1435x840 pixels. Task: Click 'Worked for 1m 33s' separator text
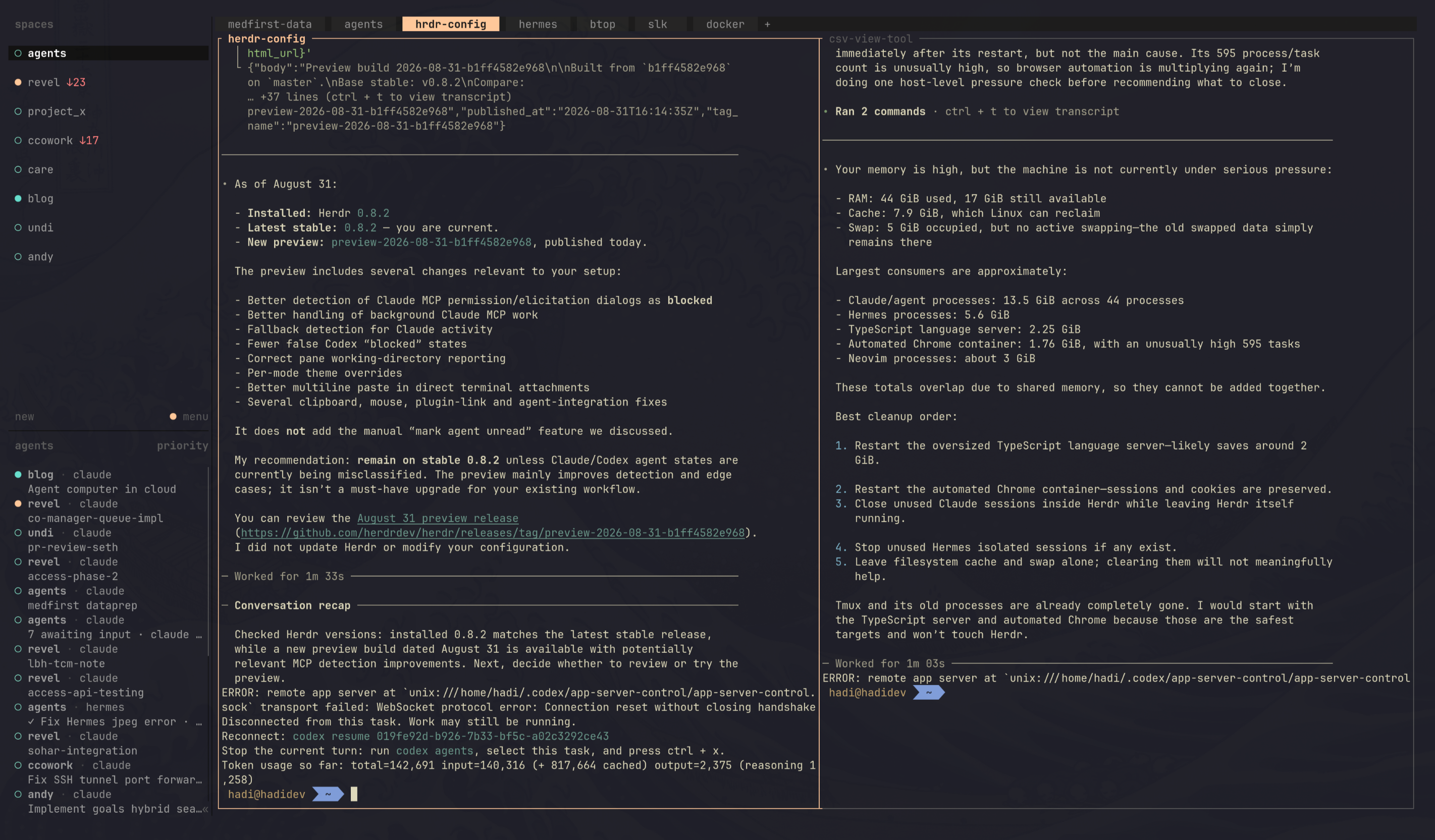(289, 576)
